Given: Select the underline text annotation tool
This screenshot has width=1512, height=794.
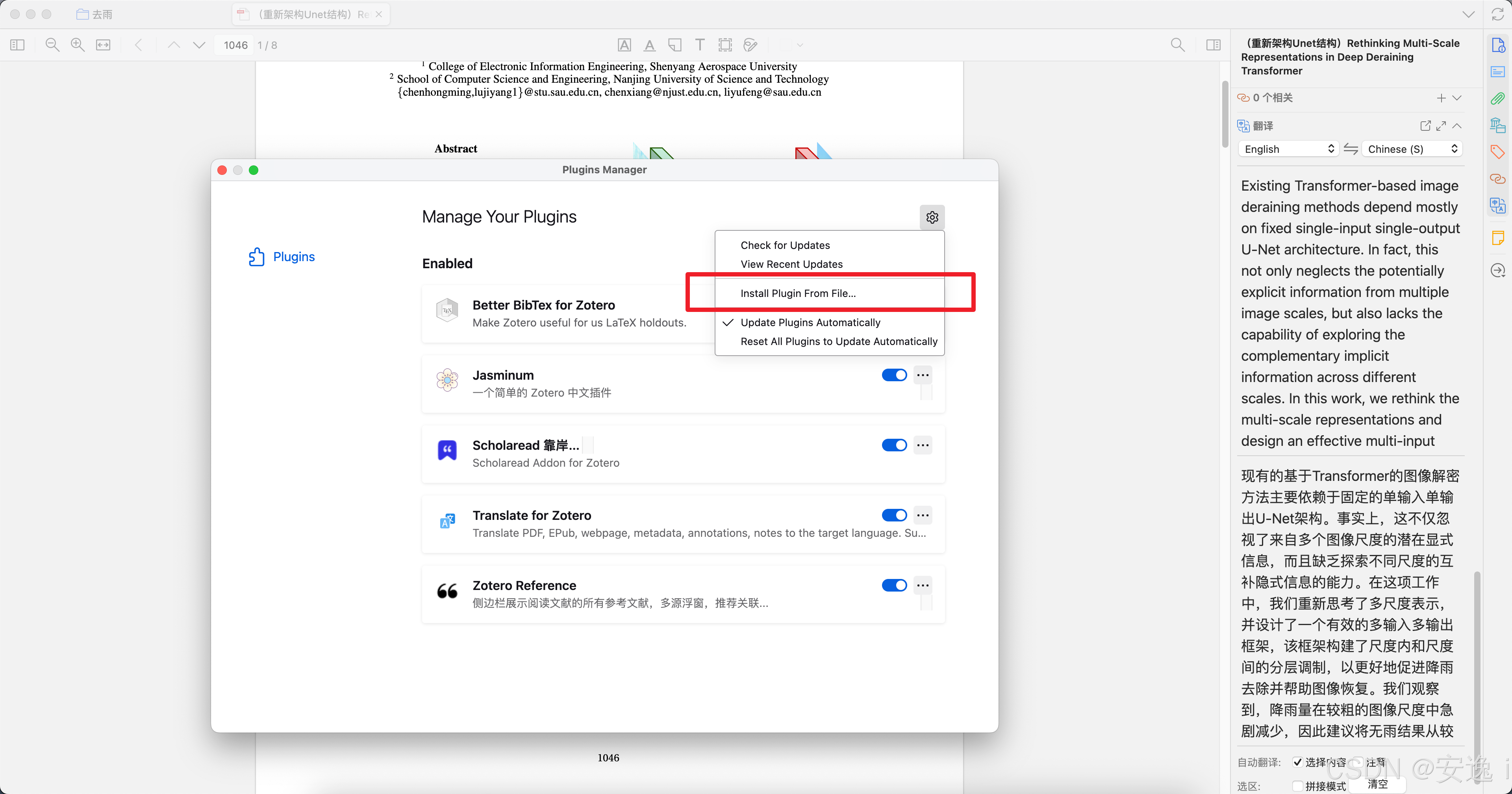Looking at the screenshot, I should coord(650,45).
